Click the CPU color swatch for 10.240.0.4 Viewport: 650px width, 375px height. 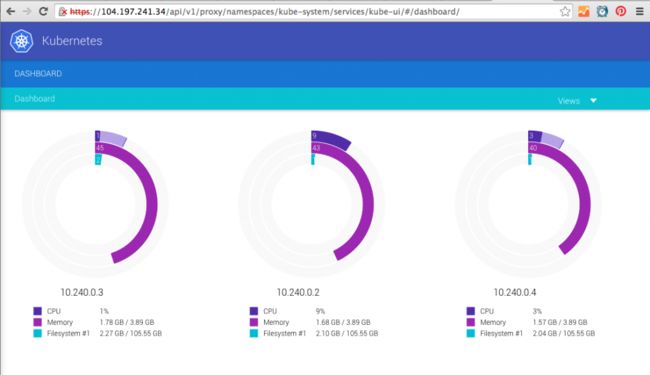point(471,311)
